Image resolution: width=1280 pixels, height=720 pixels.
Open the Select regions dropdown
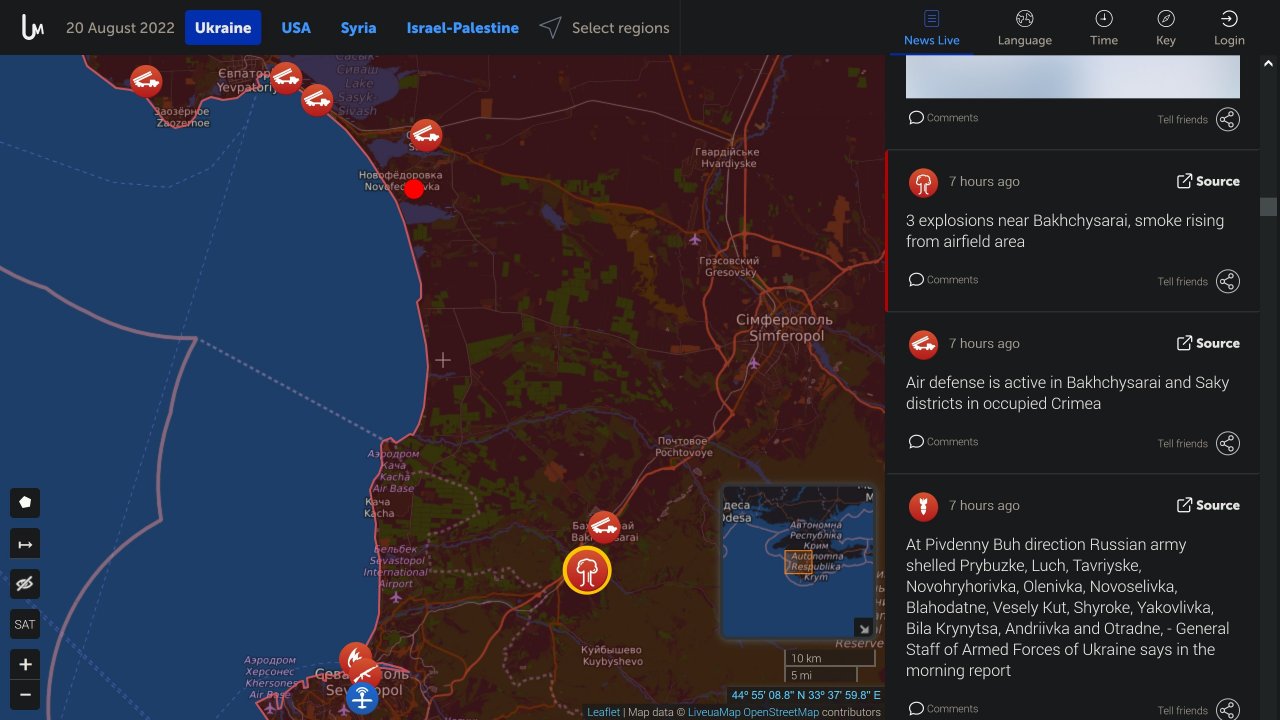pos(605,28)
